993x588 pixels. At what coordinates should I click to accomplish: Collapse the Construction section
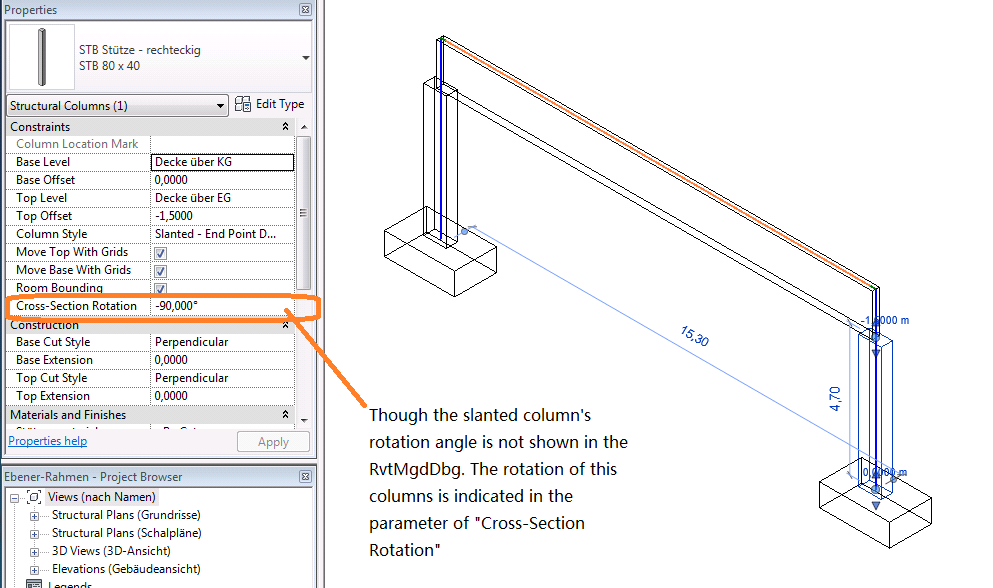285,323
